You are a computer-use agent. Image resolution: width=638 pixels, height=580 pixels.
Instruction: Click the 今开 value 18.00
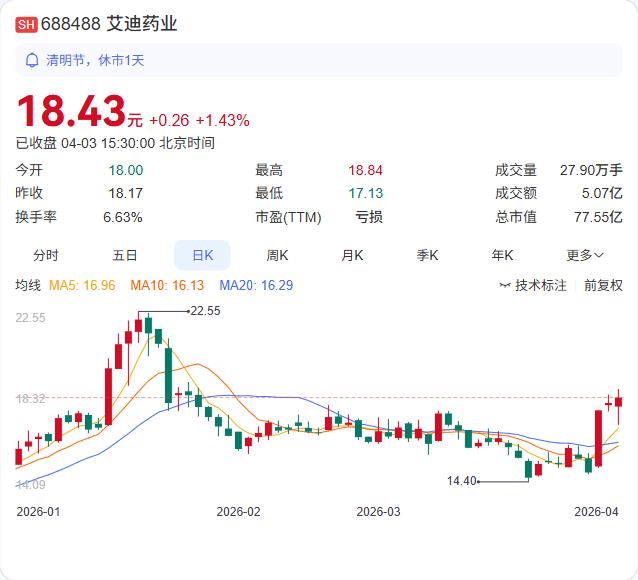[x=126, y=170]
